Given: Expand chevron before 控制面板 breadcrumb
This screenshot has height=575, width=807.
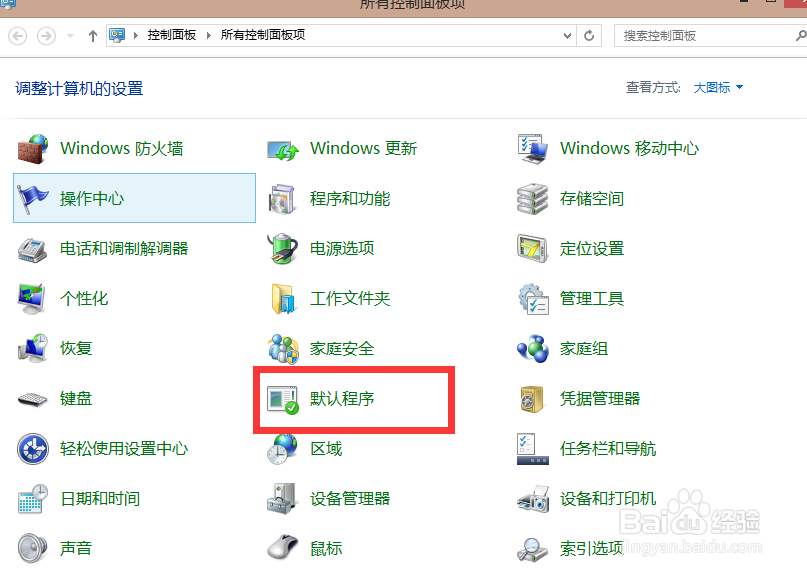Looking at the screenshot, I should point(136,36).
